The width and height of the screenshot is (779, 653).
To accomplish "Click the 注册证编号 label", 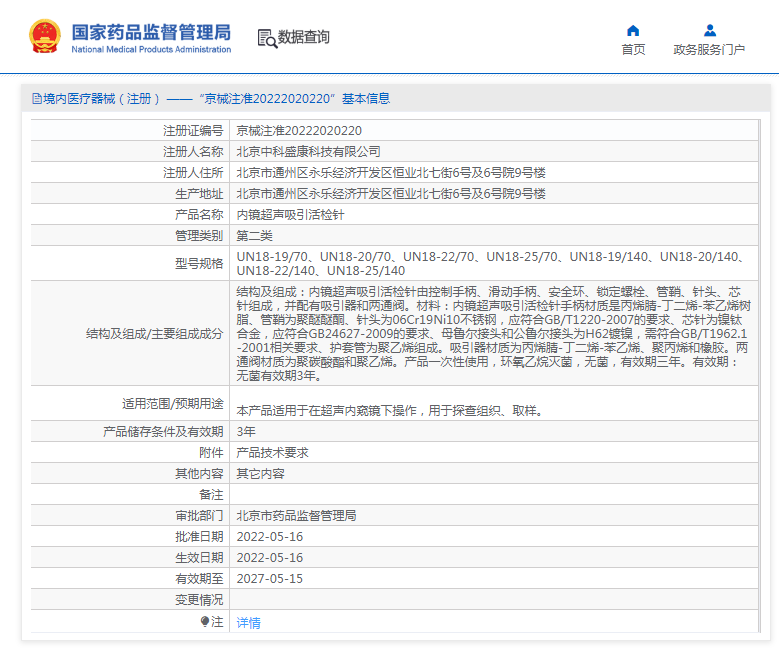I will pos(193,131).
